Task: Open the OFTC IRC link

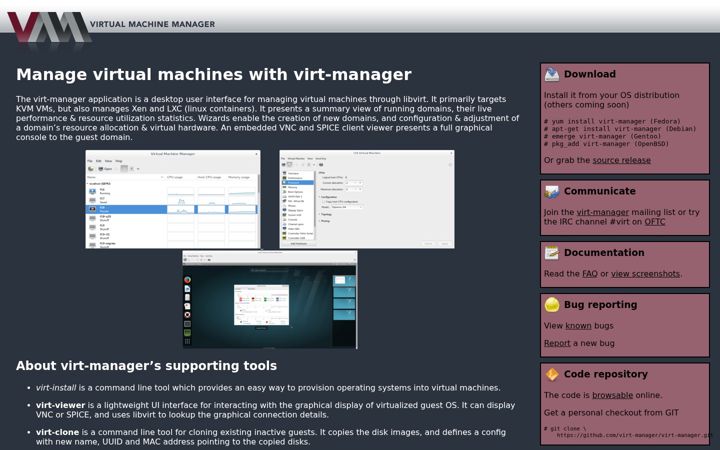Action: [x=654, y=222]
